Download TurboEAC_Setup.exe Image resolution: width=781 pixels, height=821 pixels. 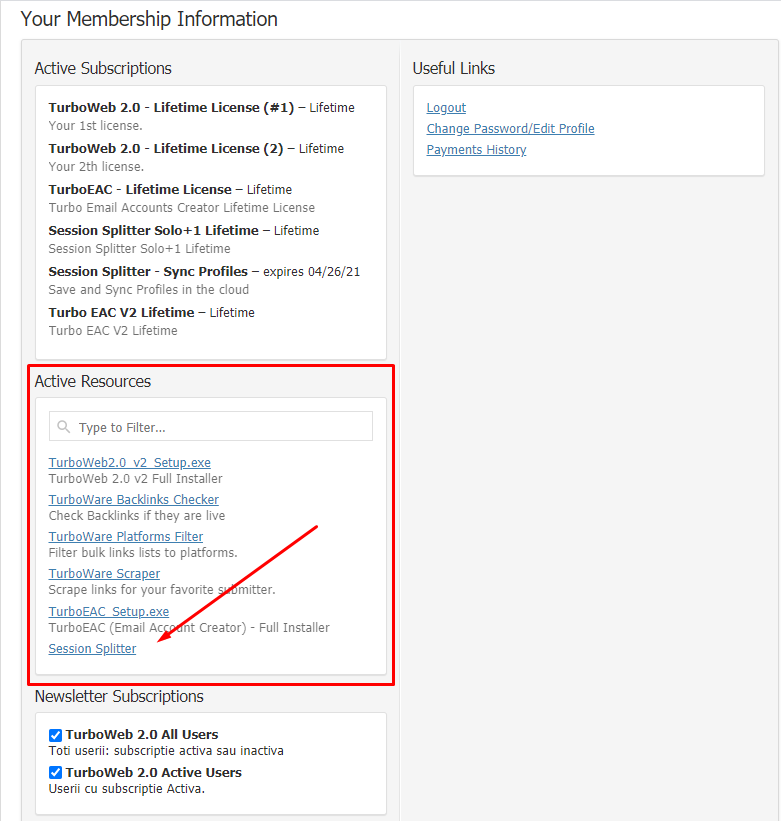109,612
